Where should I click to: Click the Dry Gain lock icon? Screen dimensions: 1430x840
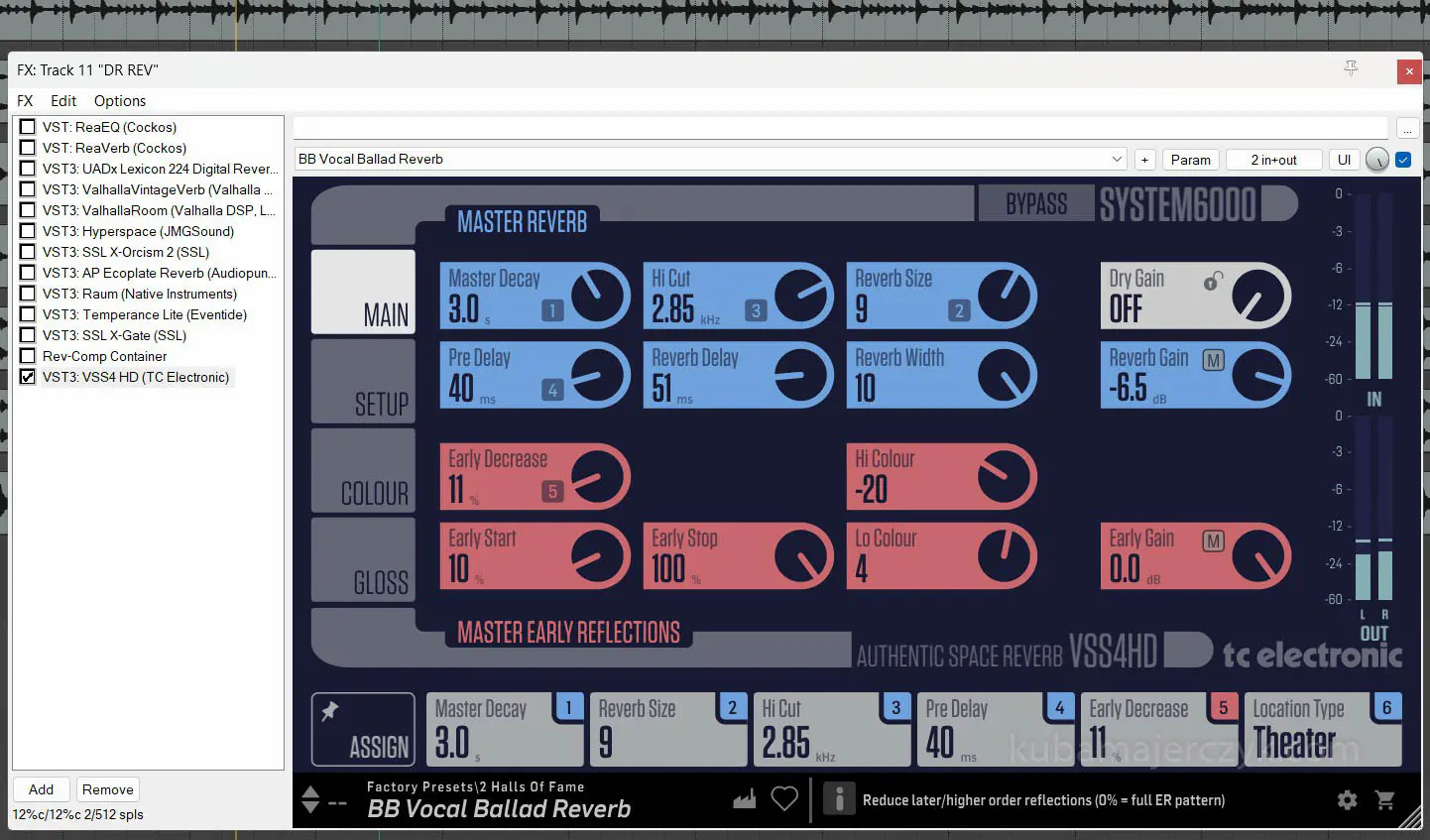pyautogui.click(x=1213, y=282)
